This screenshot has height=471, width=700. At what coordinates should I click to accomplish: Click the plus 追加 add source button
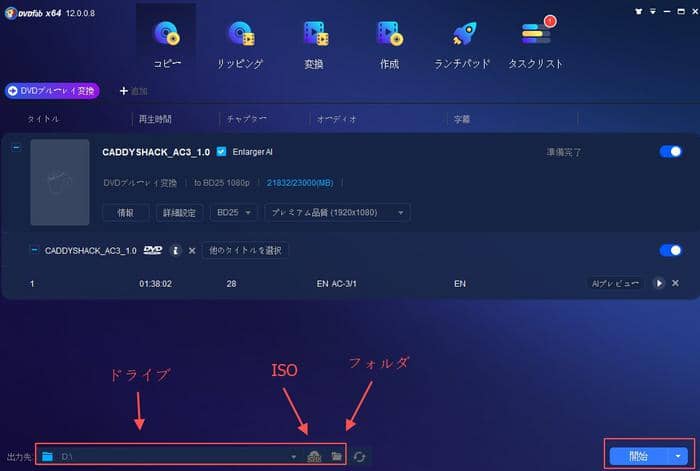click(x=133, y=91)
